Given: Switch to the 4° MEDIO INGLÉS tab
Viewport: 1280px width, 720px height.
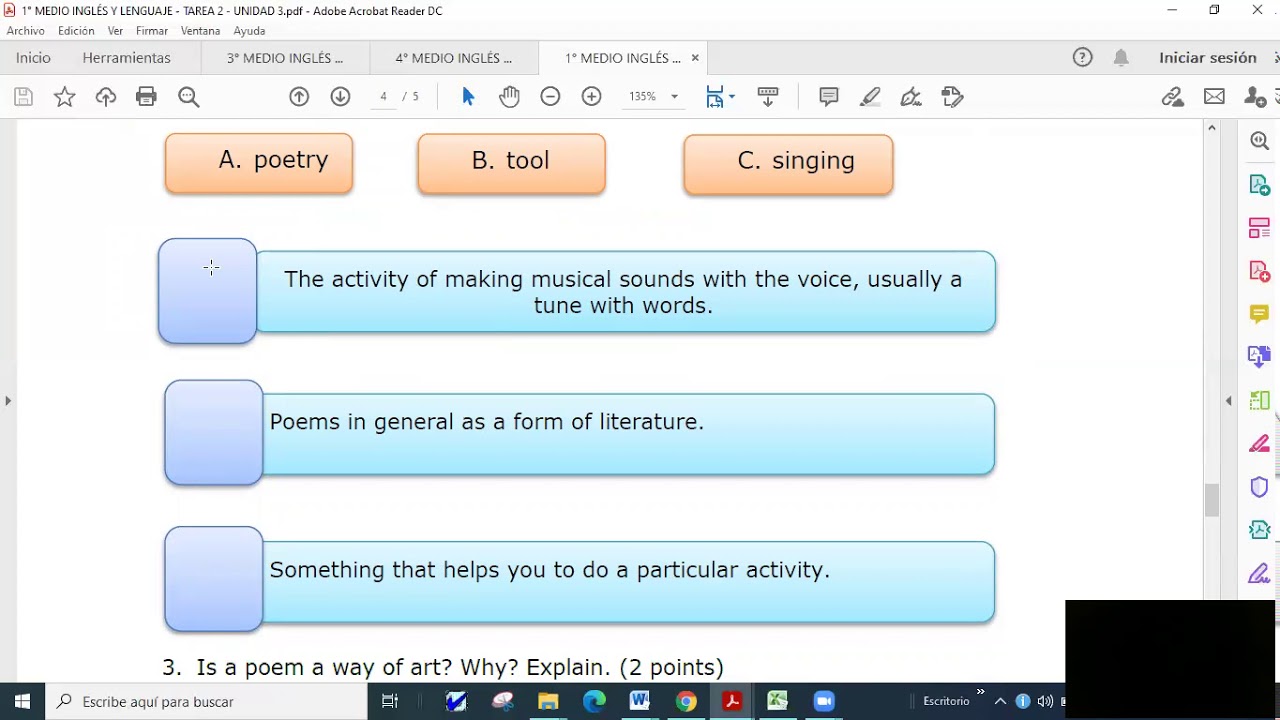Looking at the screenshot, I should point(454,58).
